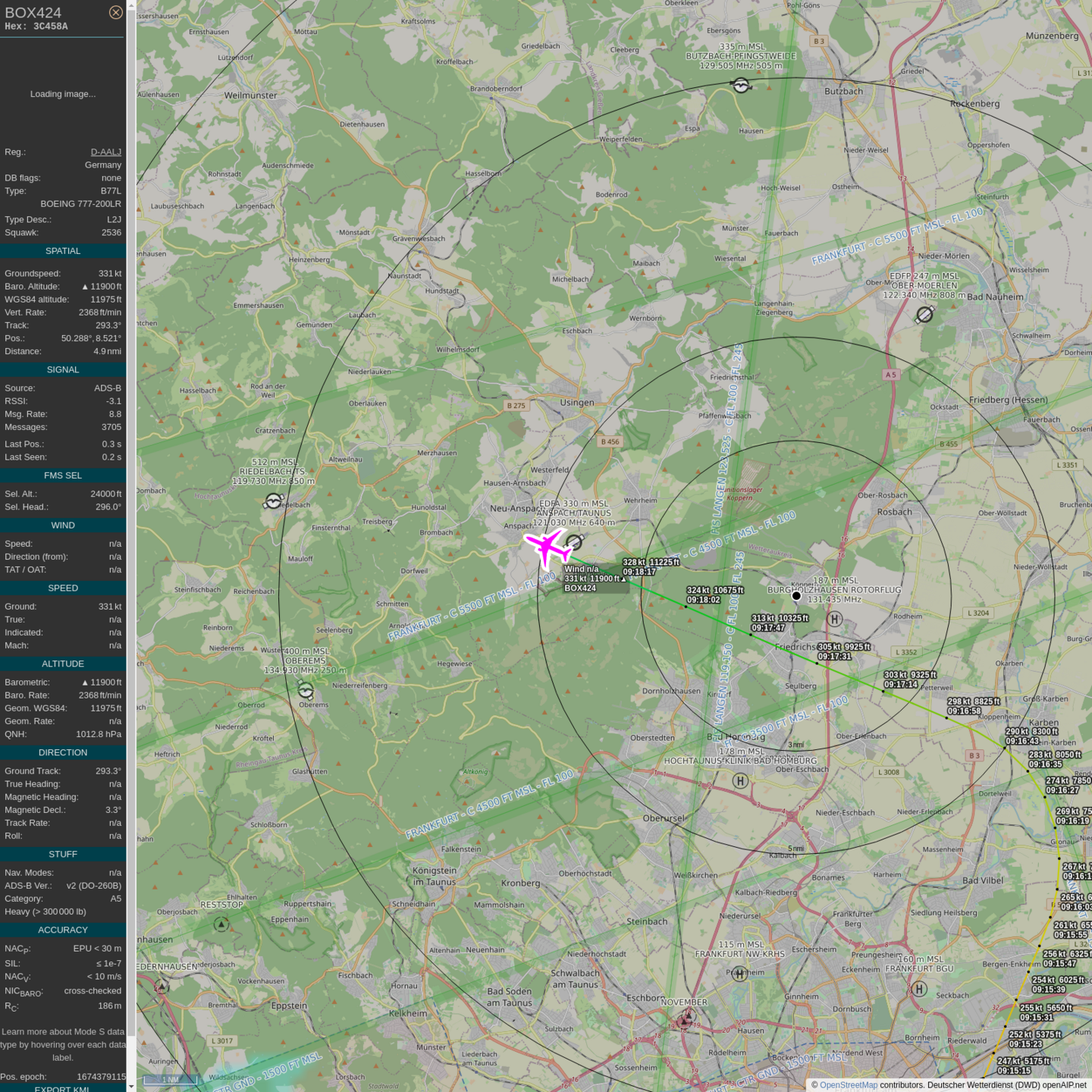This screenshot has width=1092, height=1092.
Task: Click the receiver location black dot
Action: (x=796, y=596)
